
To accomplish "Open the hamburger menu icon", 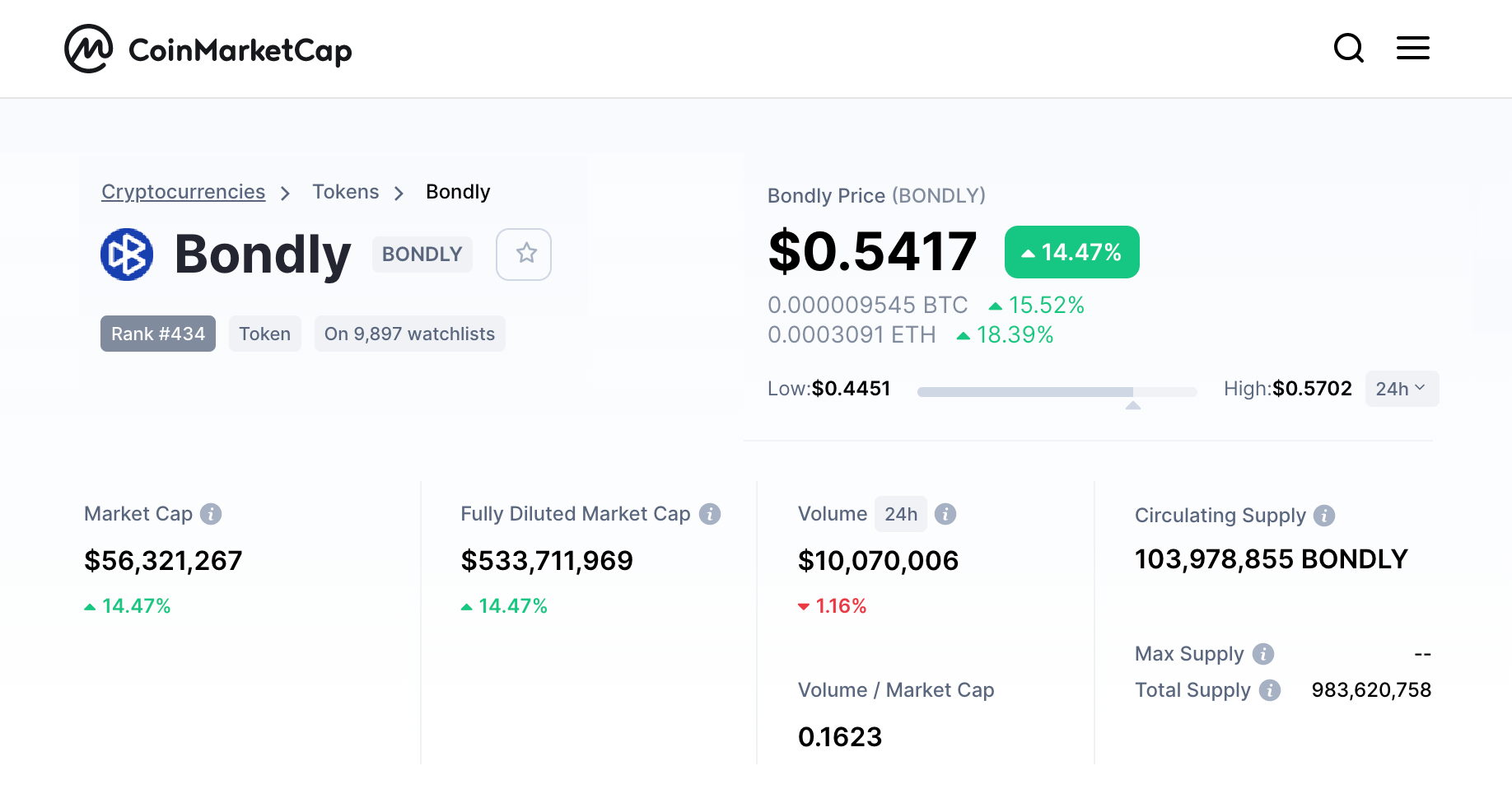I will 1413,48.
